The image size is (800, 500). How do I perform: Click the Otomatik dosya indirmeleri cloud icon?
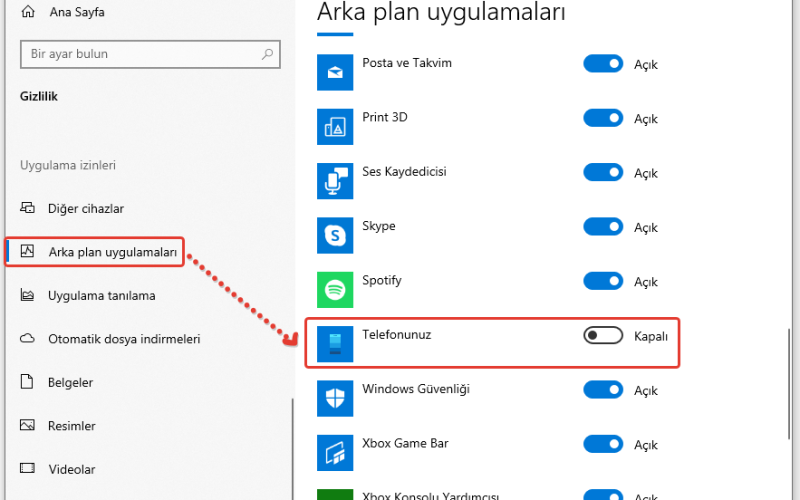pos(28,338)
